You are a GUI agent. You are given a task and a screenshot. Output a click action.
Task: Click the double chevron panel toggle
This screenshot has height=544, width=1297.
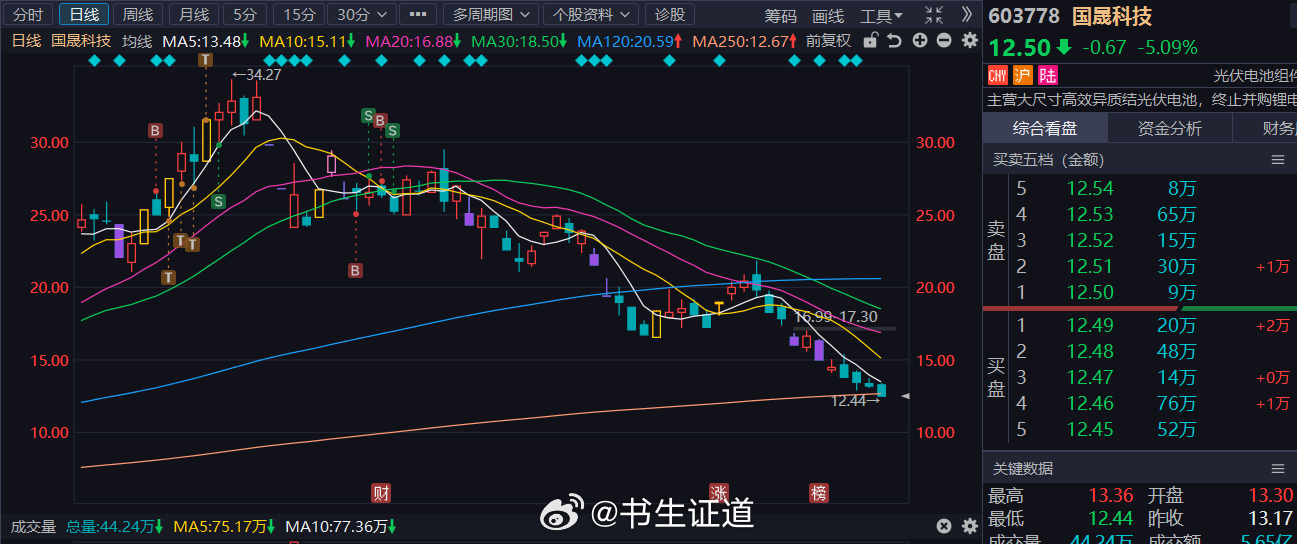point(966,15)
